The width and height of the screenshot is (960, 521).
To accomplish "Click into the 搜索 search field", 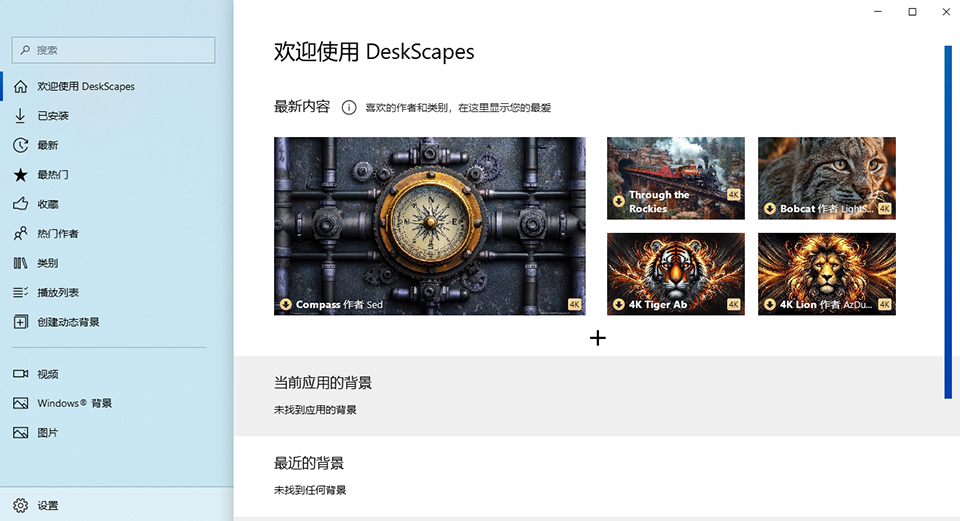I will click(x=113, y=50).
